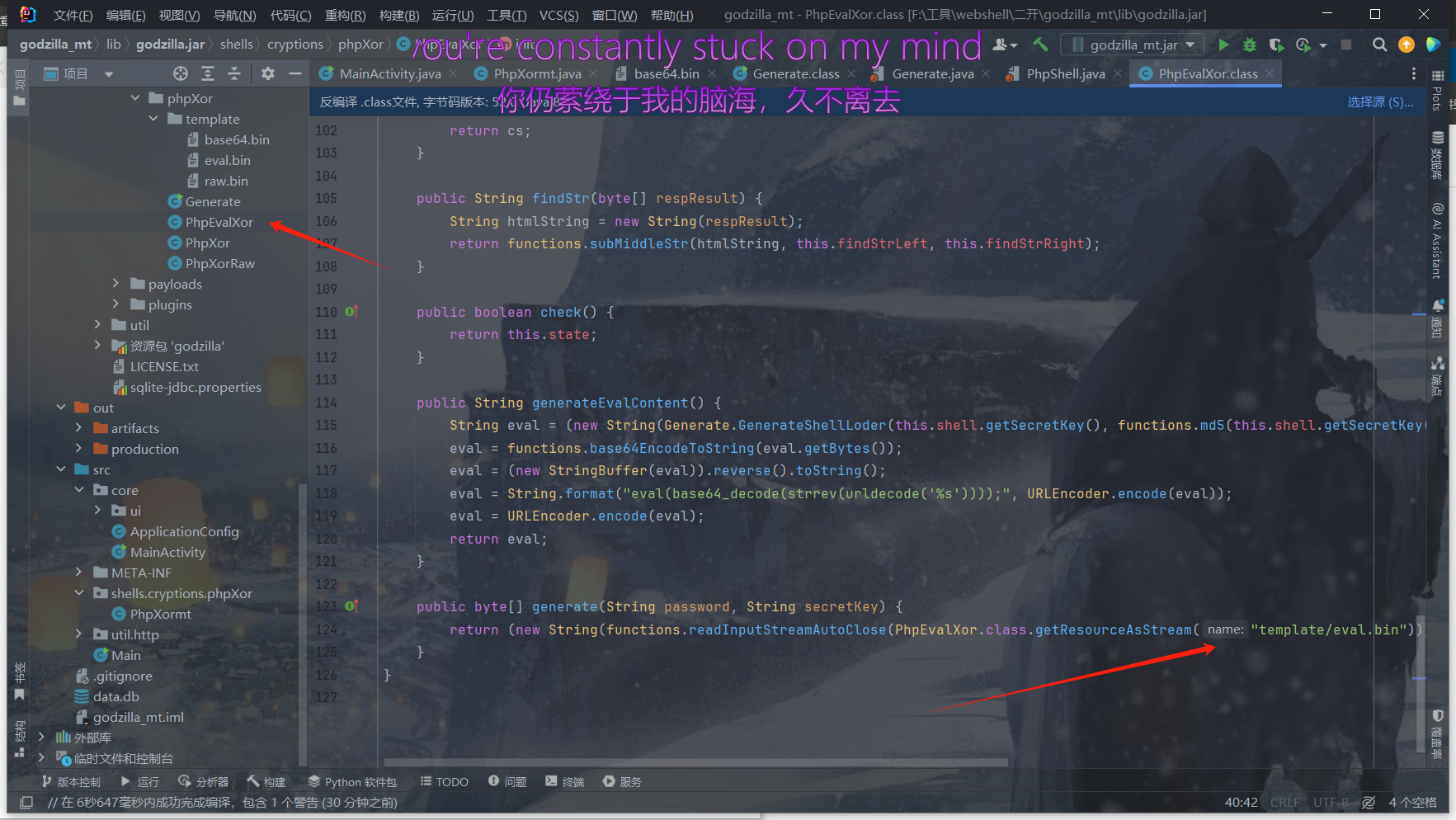The image size is (1456, 820).
Task: Select data.db file in project tree
Action: pos(115,696)
